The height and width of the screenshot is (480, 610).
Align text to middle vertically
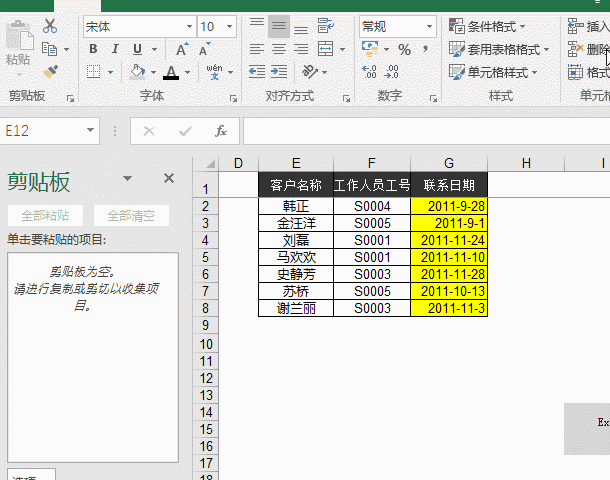pos(279,26)
